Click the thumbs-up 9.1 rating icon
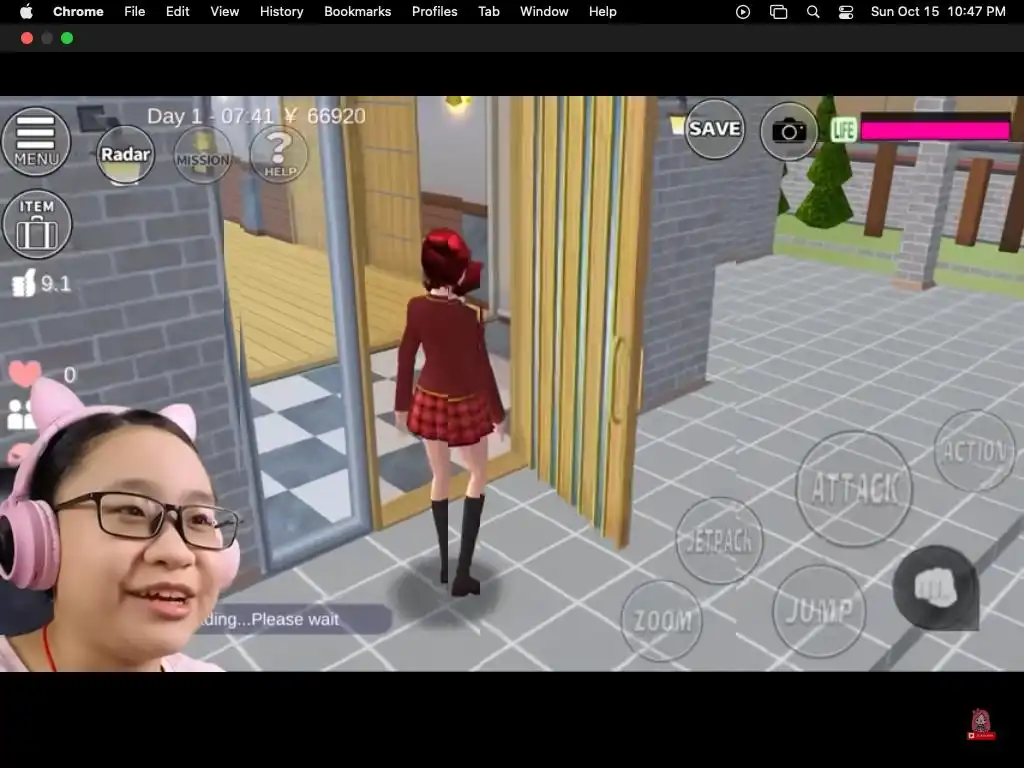Image resolution: width=1024 pixels, height=768 pixels. [24, 283]
